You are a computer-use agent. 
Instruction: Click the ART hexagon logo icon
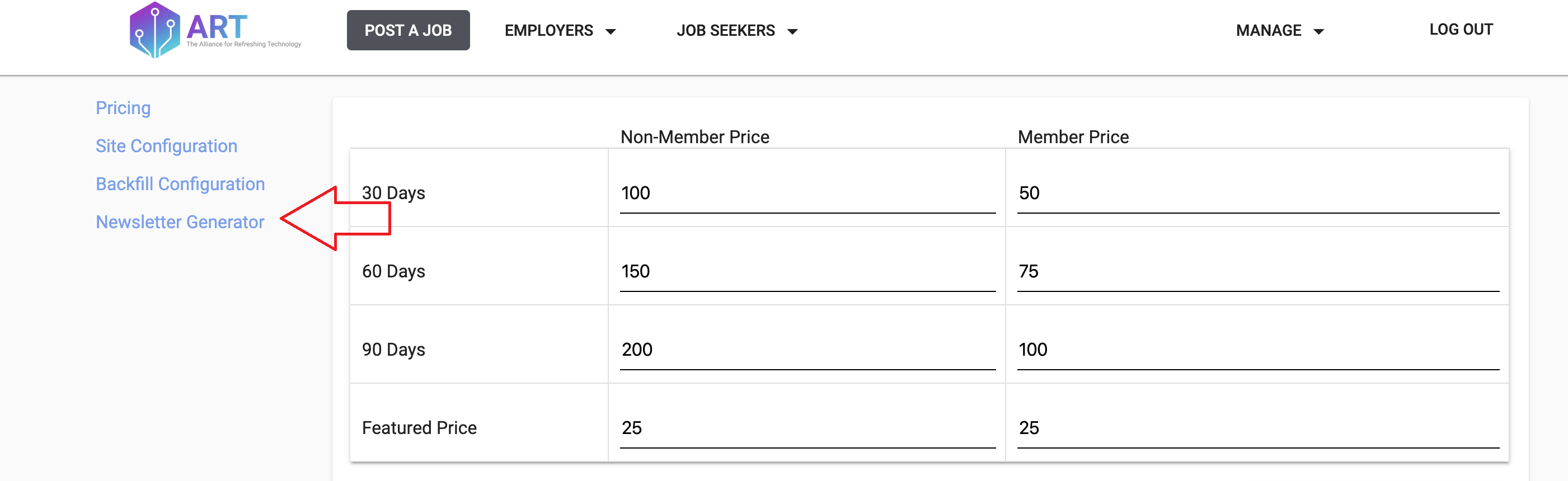[154, 30]
